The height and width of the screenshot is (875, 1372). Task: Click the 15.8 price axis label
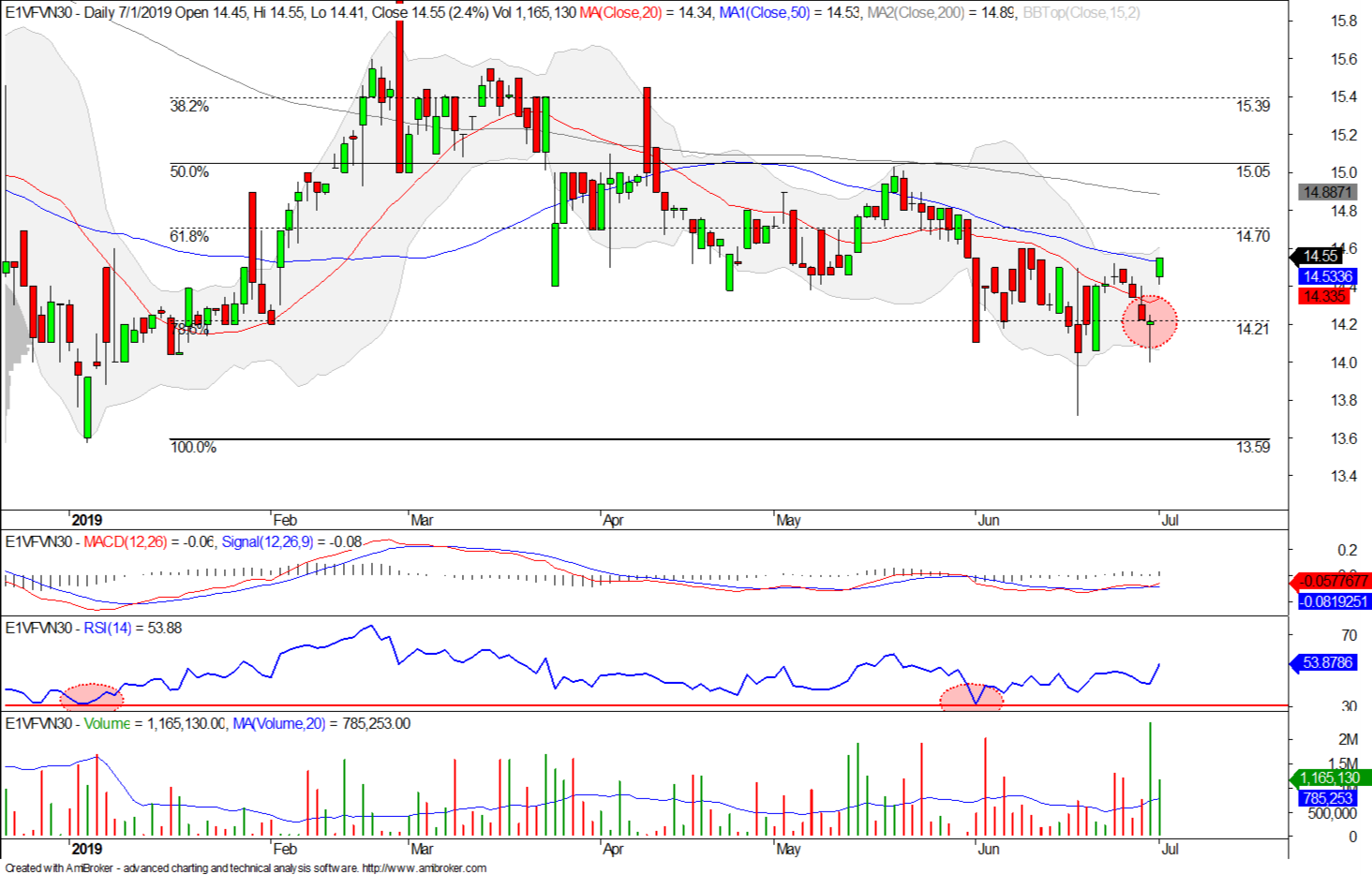[1344, 22]
